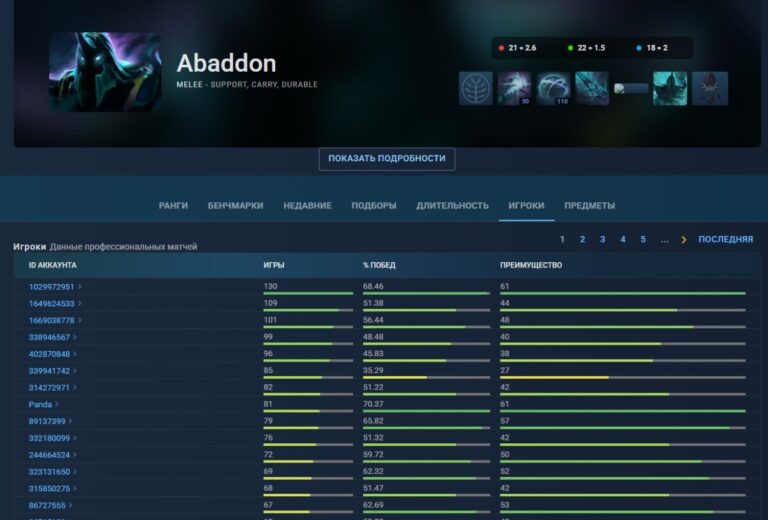The width and height of the screenshot is (768, 520).
Task: View the Aphotic Shield ability with 110 mana
Action: pos(553,88)
